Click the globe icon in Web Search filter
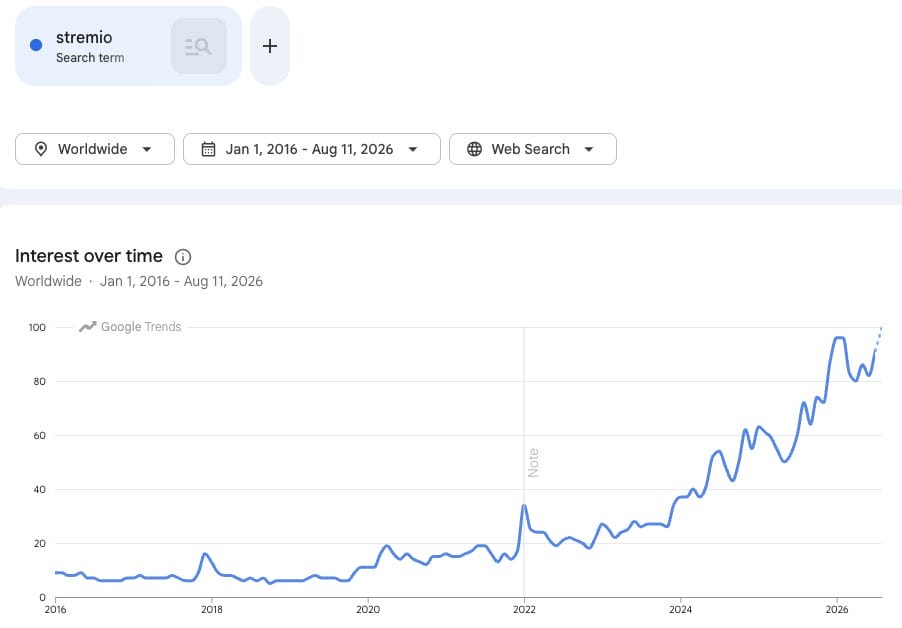The height and width of the screenshot is (628, 902). tap(475, 149)
